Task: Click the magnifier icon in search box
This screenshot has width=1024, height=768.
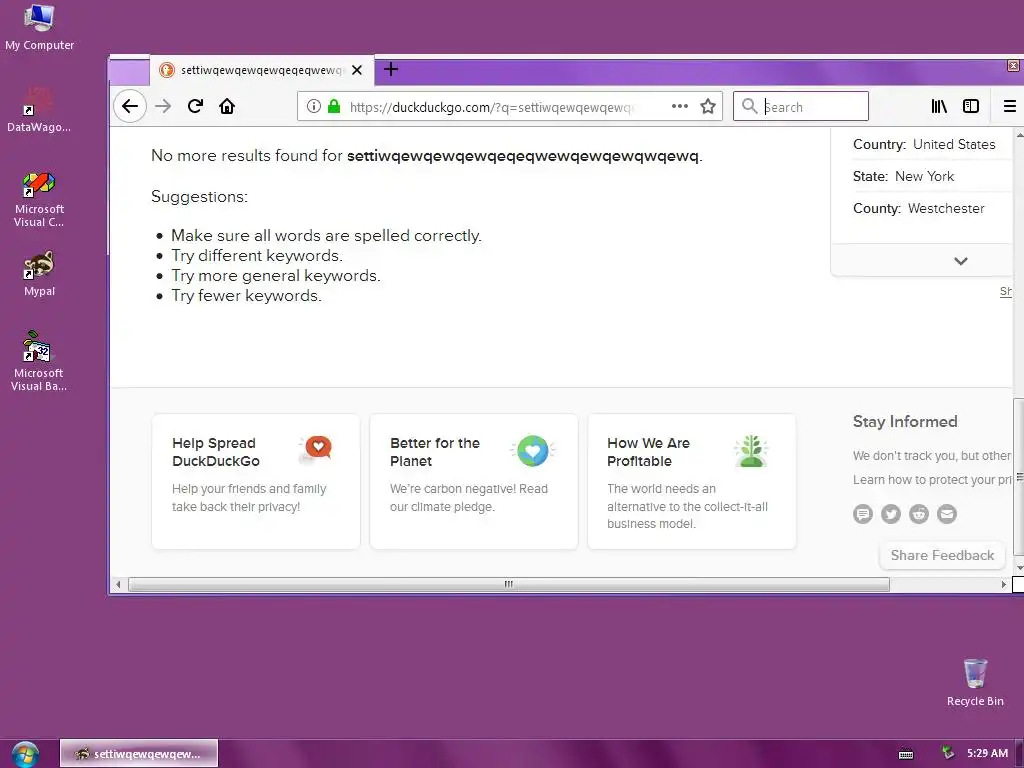Action: click(750, 106)
